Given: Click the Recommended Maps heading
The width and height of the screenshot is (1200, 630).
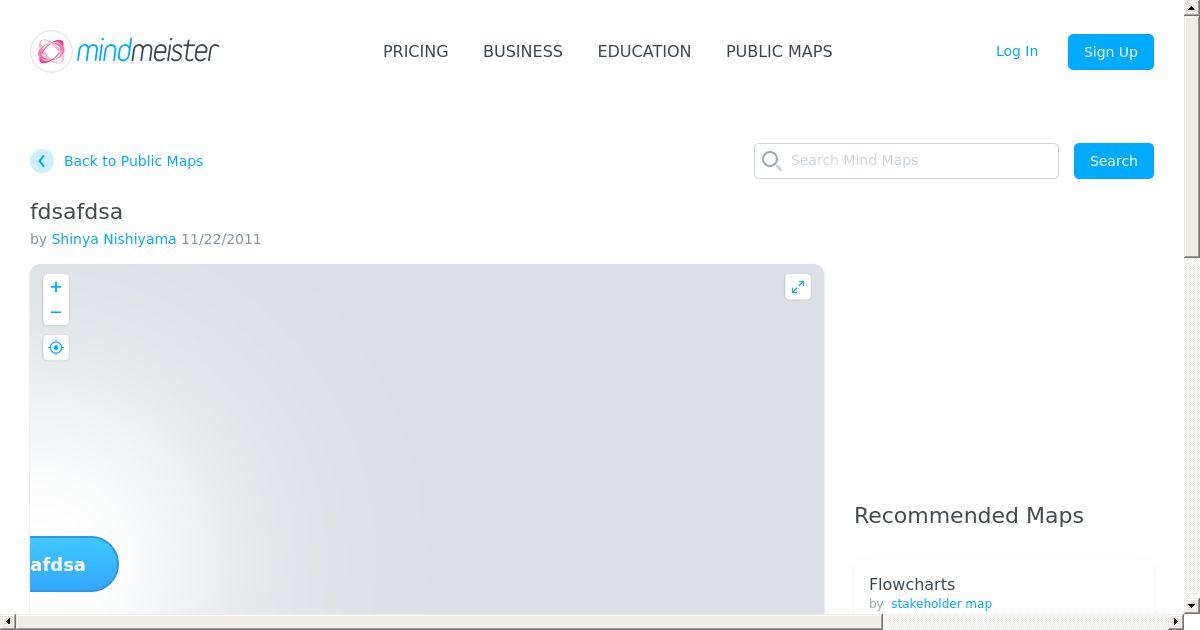Looking at the screenshot, I should tap(969, 515).
